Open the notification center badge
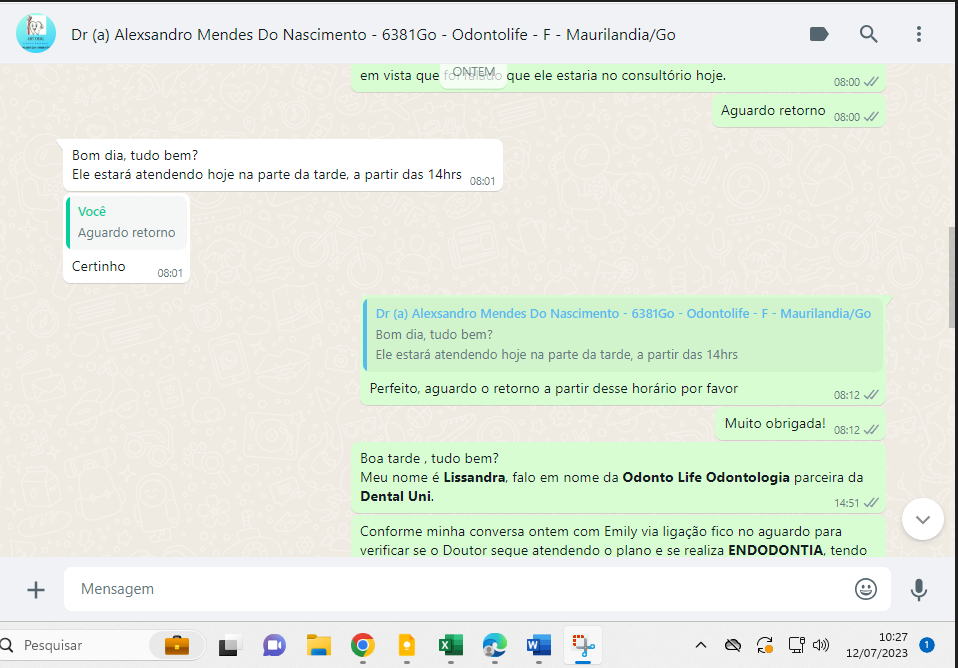 [927, 645]
